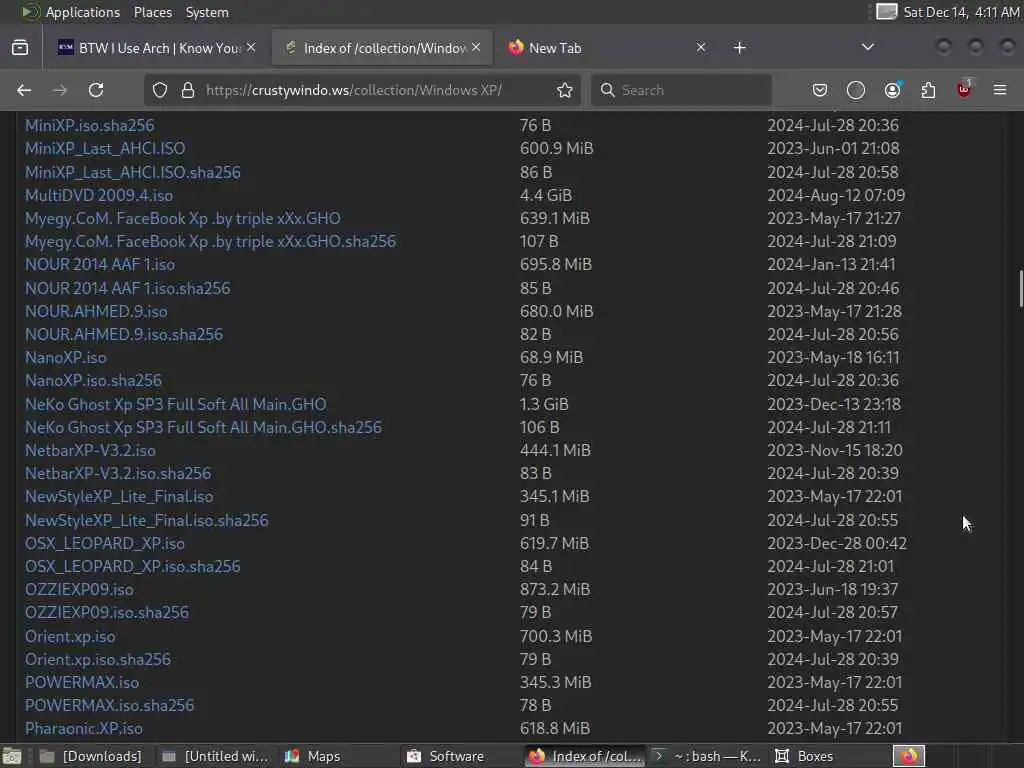
Task: Open NOUR 2014 AAF 1.iso link
Action: [x=100, y=264]
